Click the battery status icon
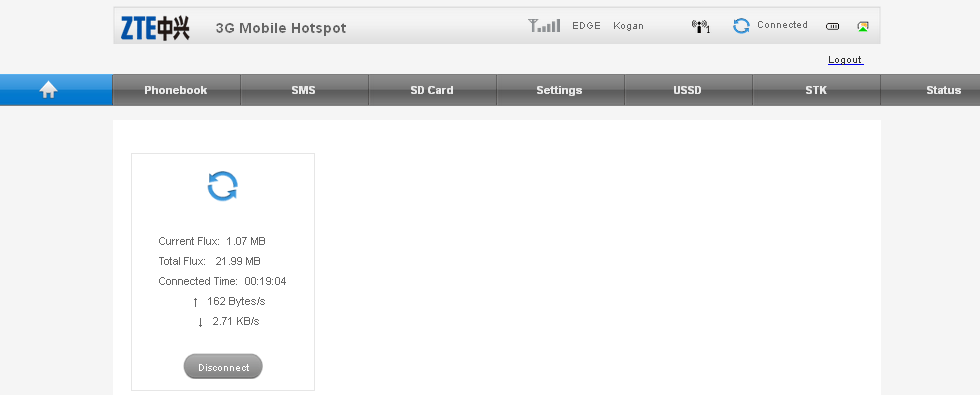 (x=832, y=26)
